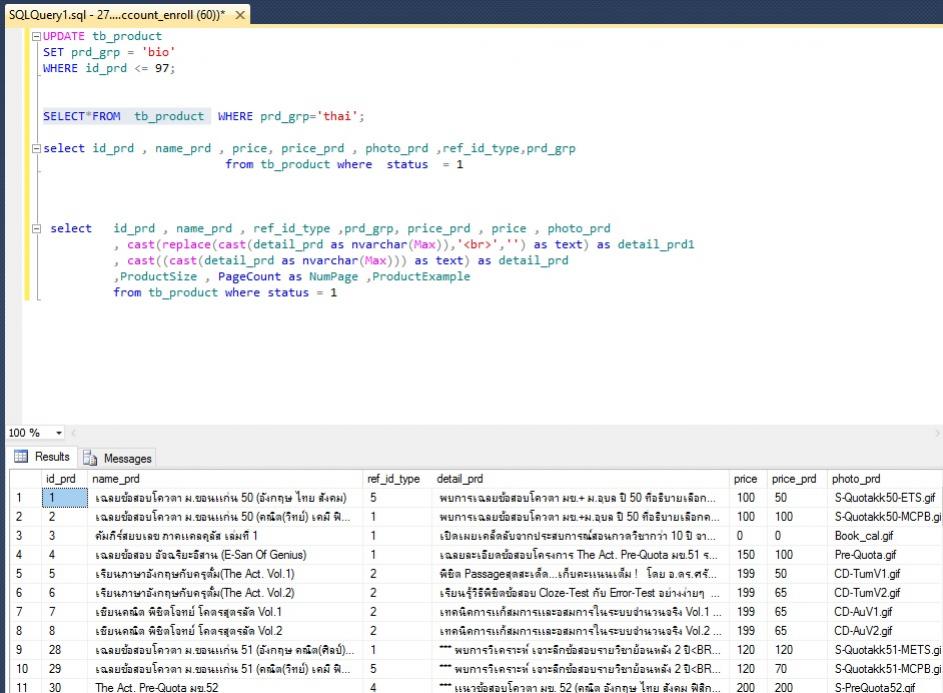
Task: Click the editor's horizontal scrollbar right arrow
Action: click(x=935, y=433)
